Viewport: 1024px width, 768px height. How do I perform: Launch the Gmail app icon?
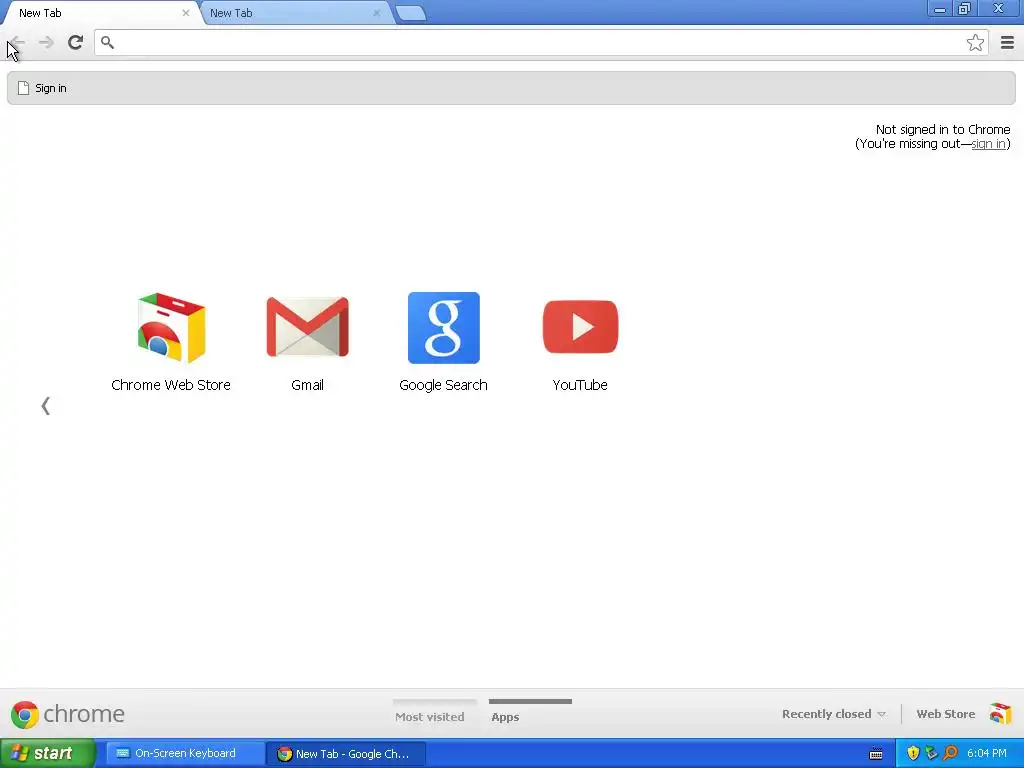pyautogui.click(x=308, y=327)
